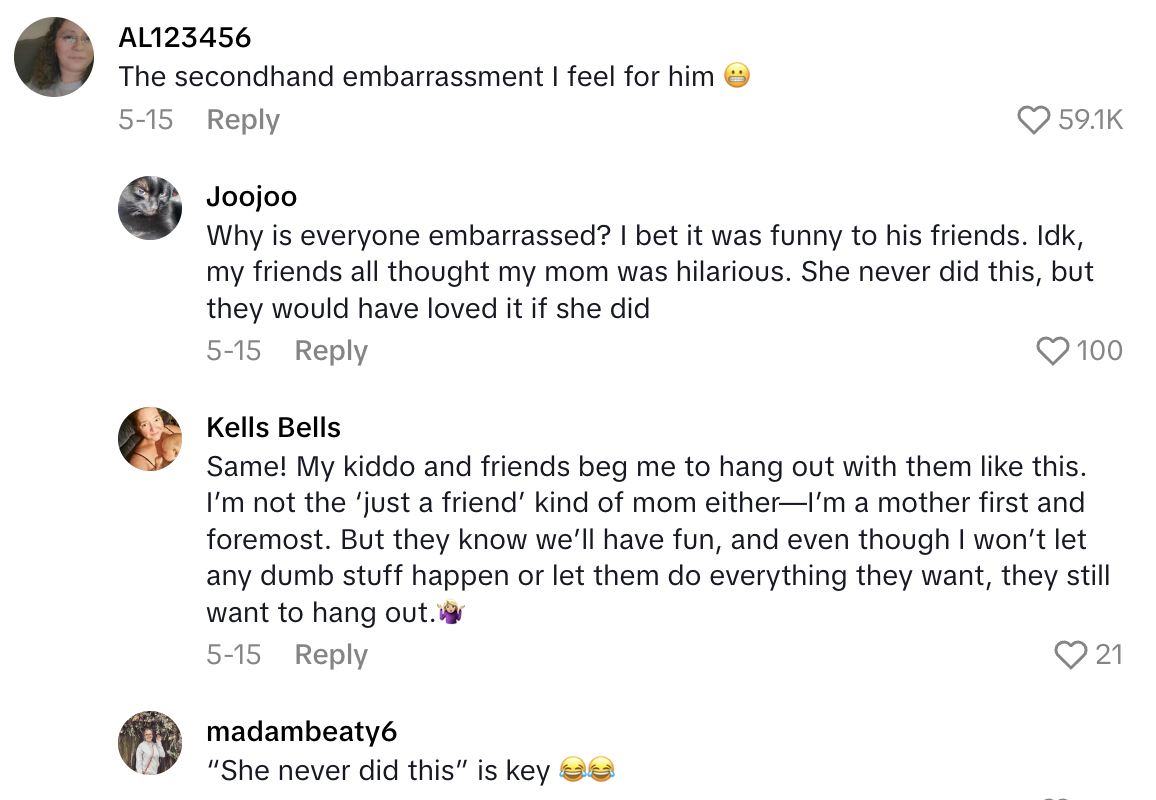The image size is (1156, 800).
Task: Select the 5-15 timestamp on Joojoo's reply
Action: (233, 350)
